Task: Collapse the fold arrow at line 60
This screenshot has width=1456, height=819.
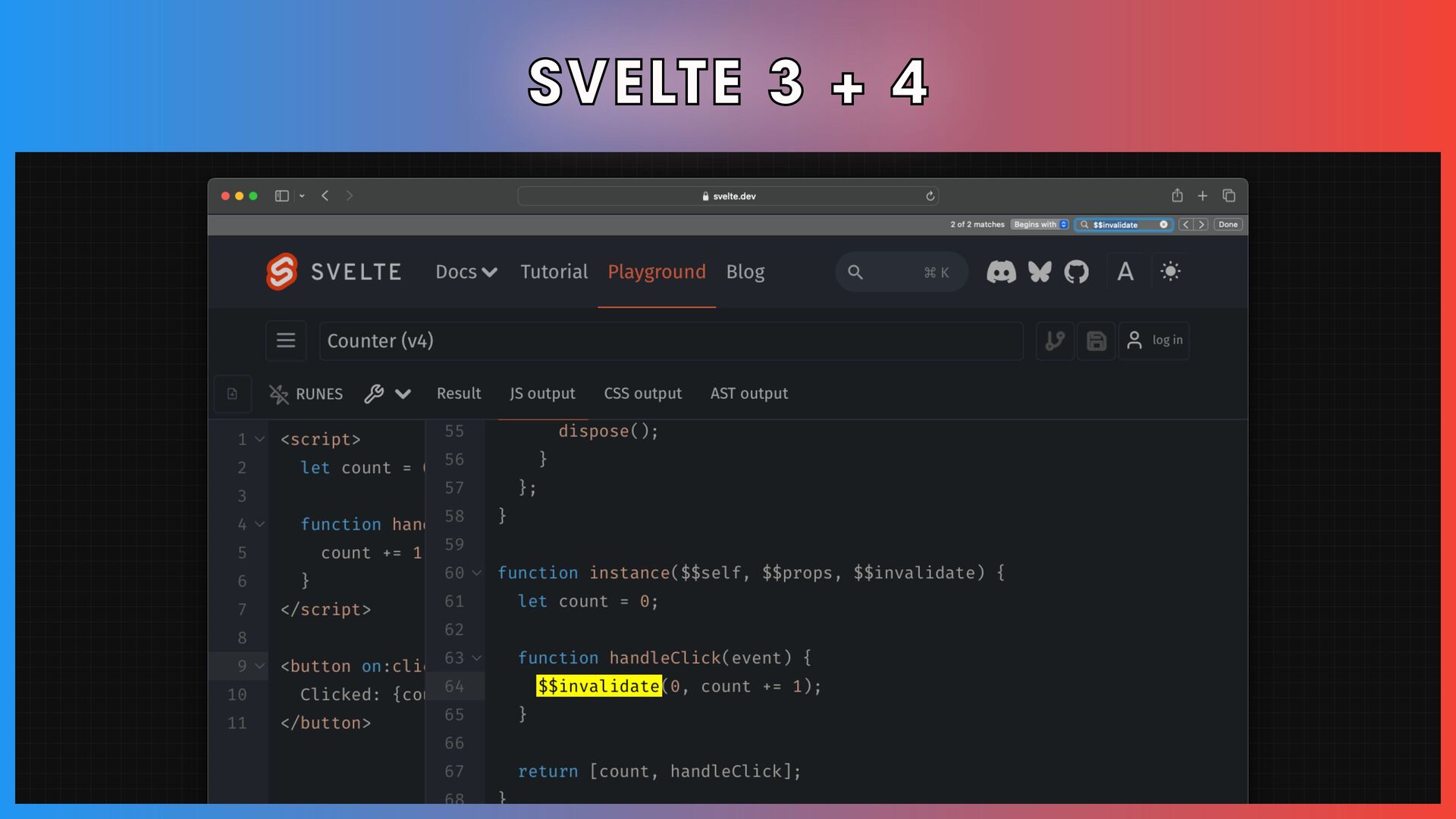Action: pos(477,573)
